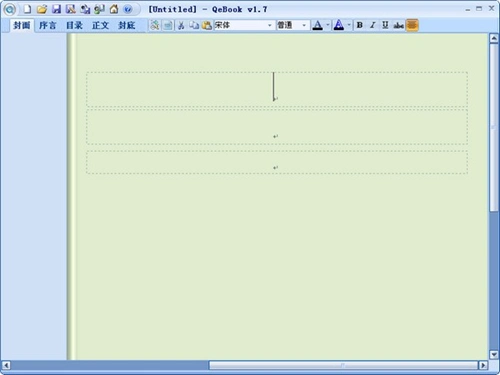Viewport: 500px width, 375px height.
Task: Toggle underline formatting
Action: click(385, 25)
